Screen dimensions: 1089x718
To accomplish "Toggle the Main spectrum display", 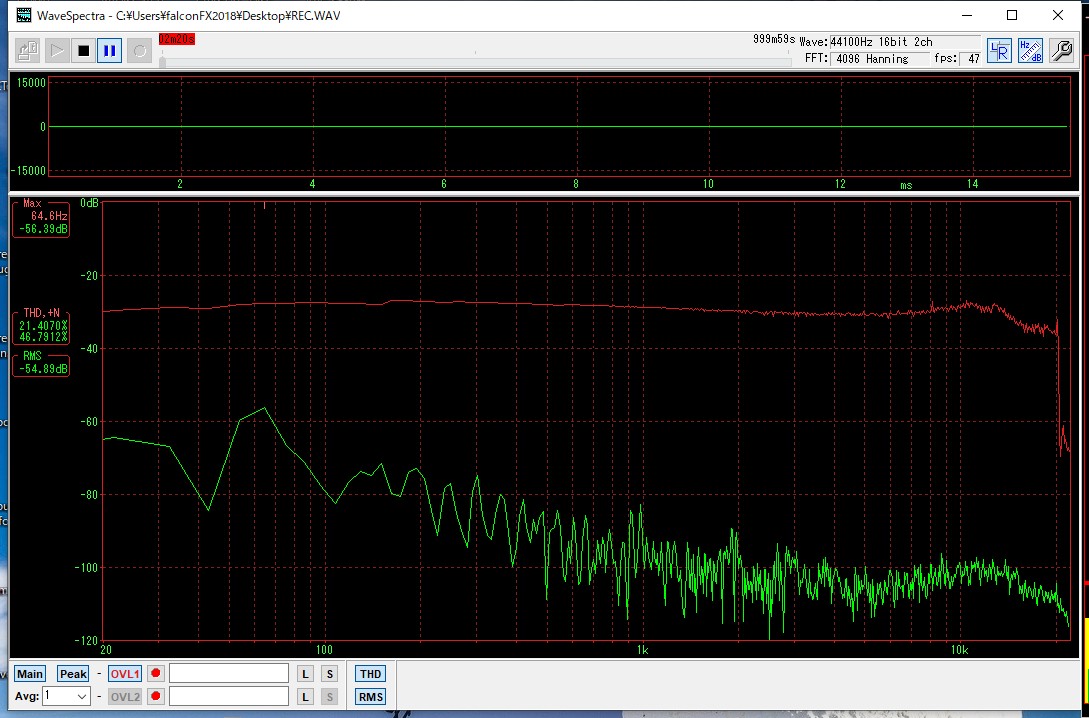I will 30,674.
